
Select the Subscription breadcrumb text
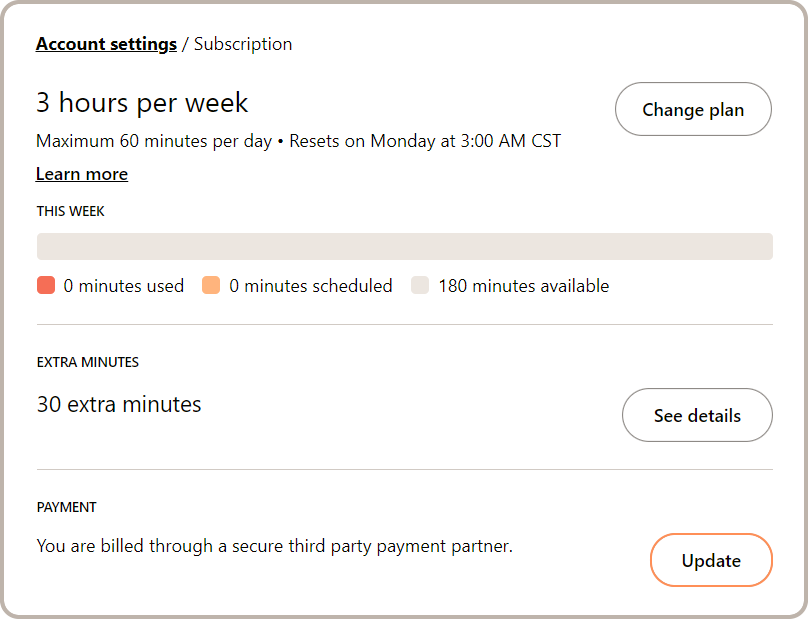[x=243, y=44]
